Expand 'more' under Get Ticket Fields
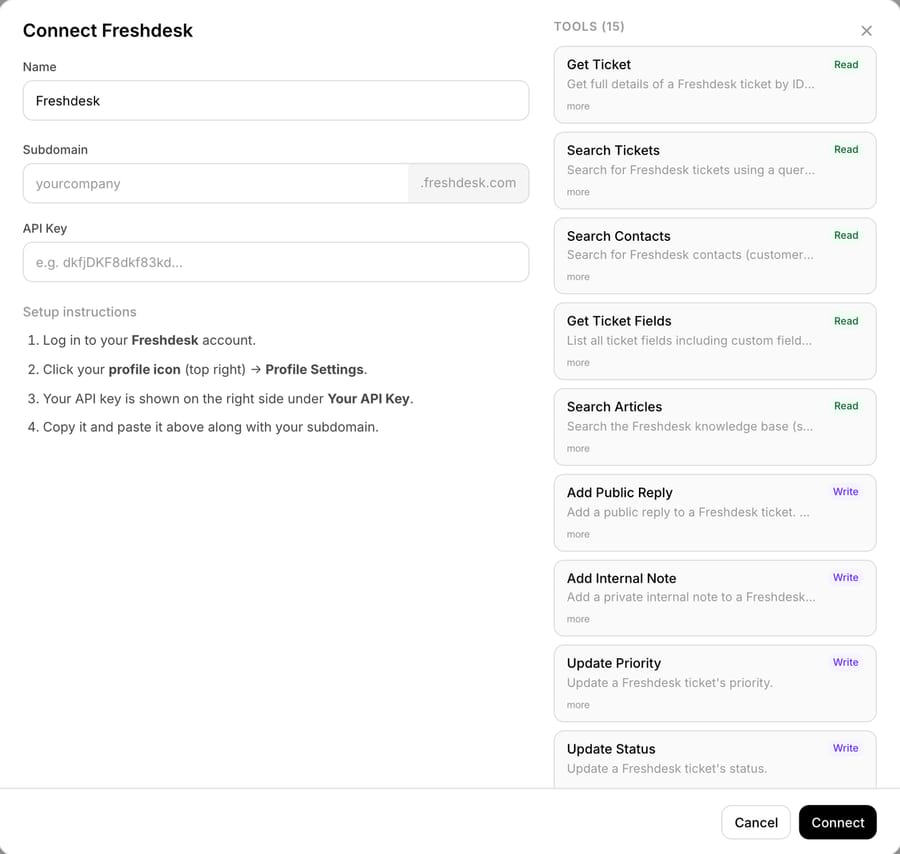 pyautogui.click(x=578, y=363)
